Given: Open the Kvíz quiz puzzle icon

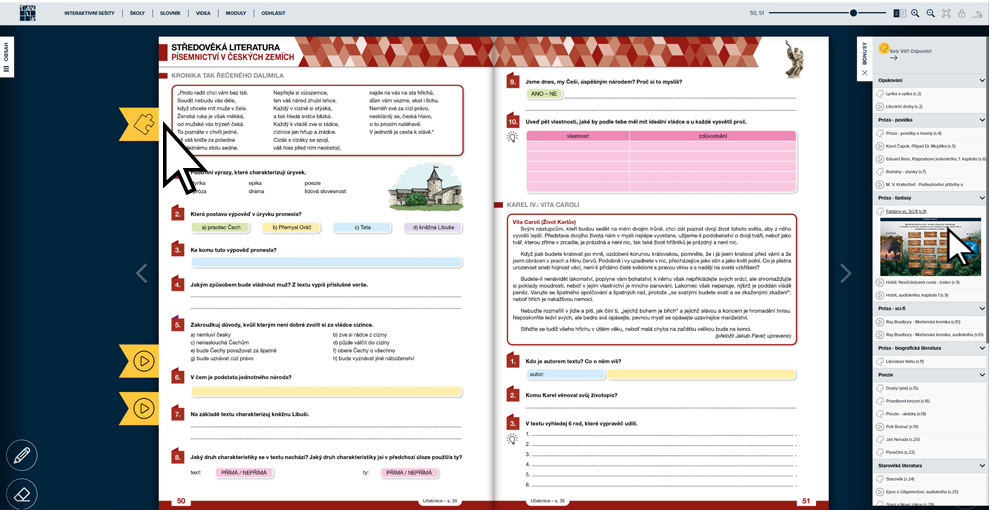Looking at the screenshot, I should pos(884,48).
